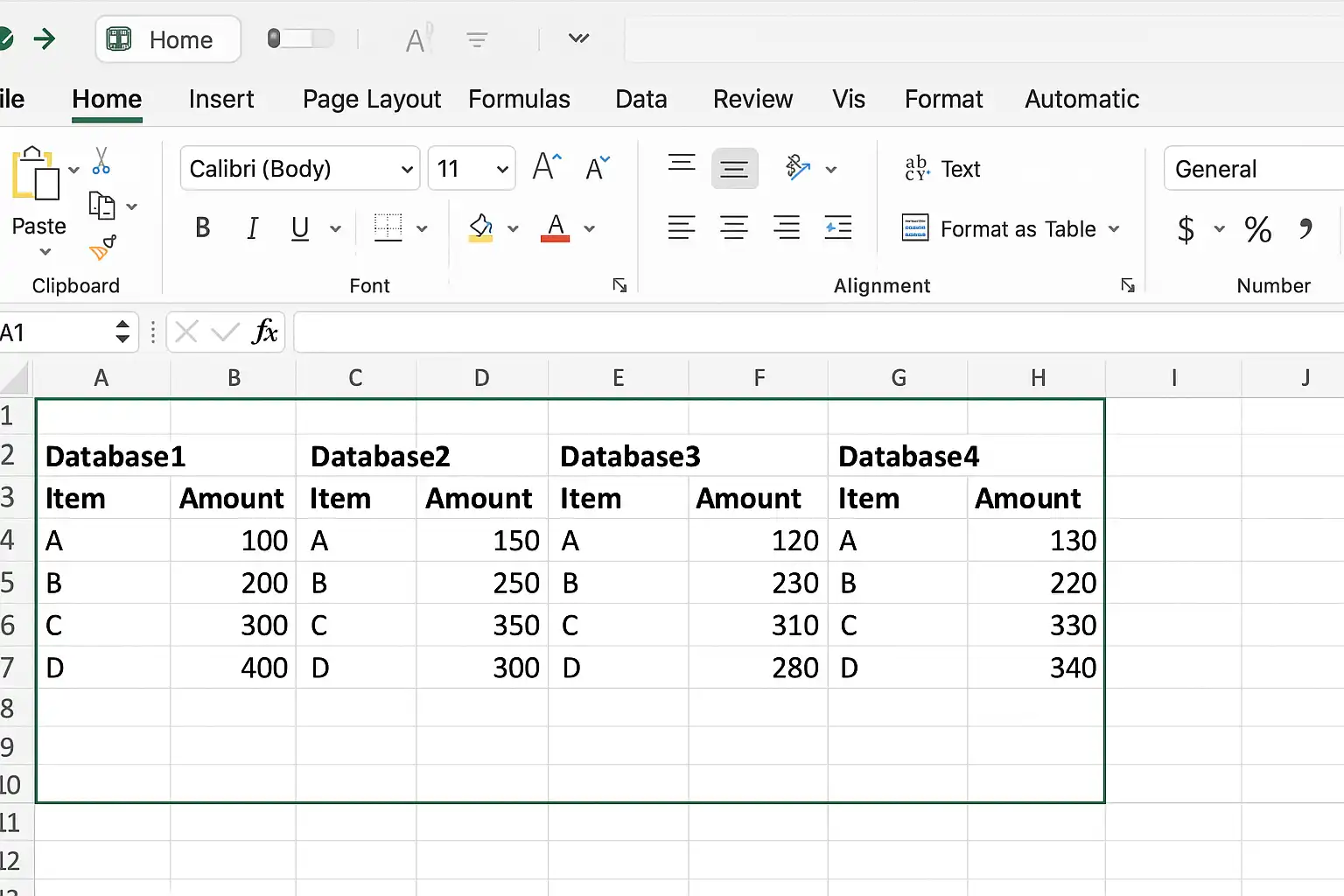Toggle the AutoSave switch in title bar
Viewport: 1344px width, 896px height.
300,38
